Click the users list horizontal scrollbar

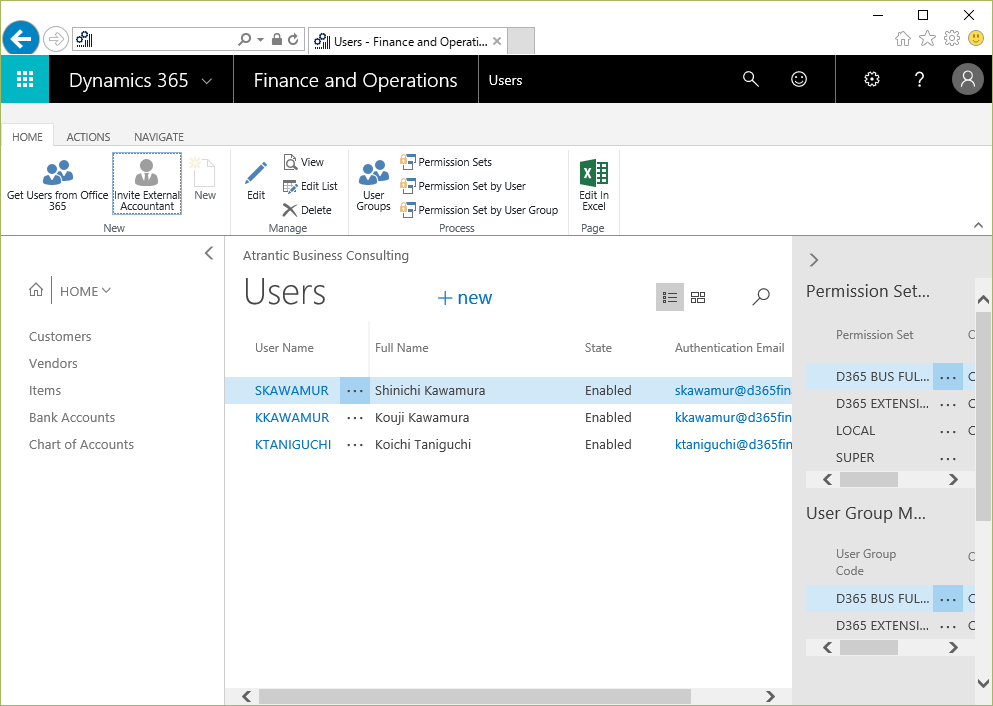click(474, 697)
